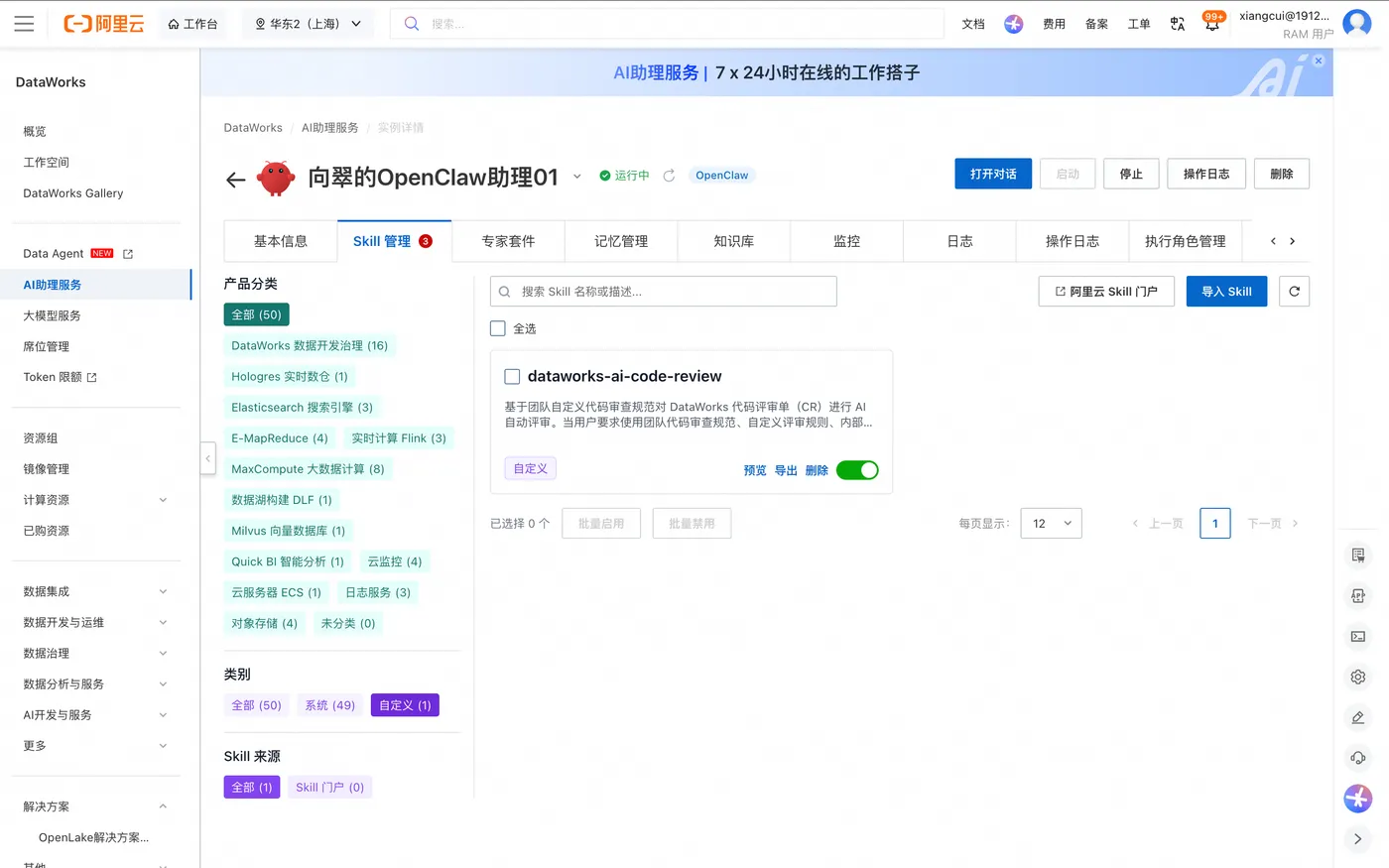The height and width of the screenshot is (868, 1389).
Task: Open the dropdown chevron beside the instance title
Action: pos(576,177)
